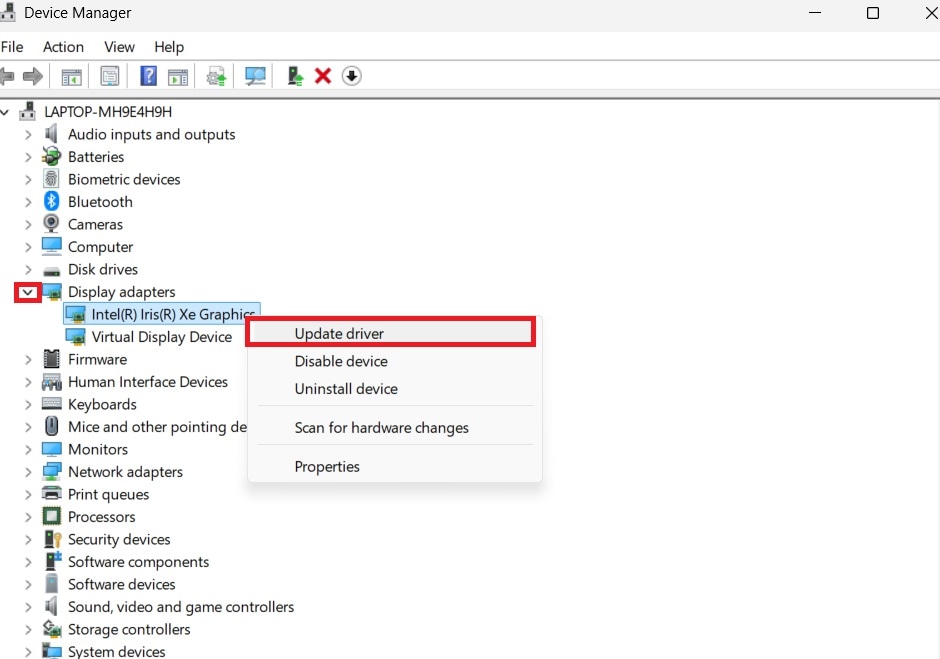Click the Batteries category icon
Image resolution: width=940 pixels, height=659 pixels.
point(52,157)
